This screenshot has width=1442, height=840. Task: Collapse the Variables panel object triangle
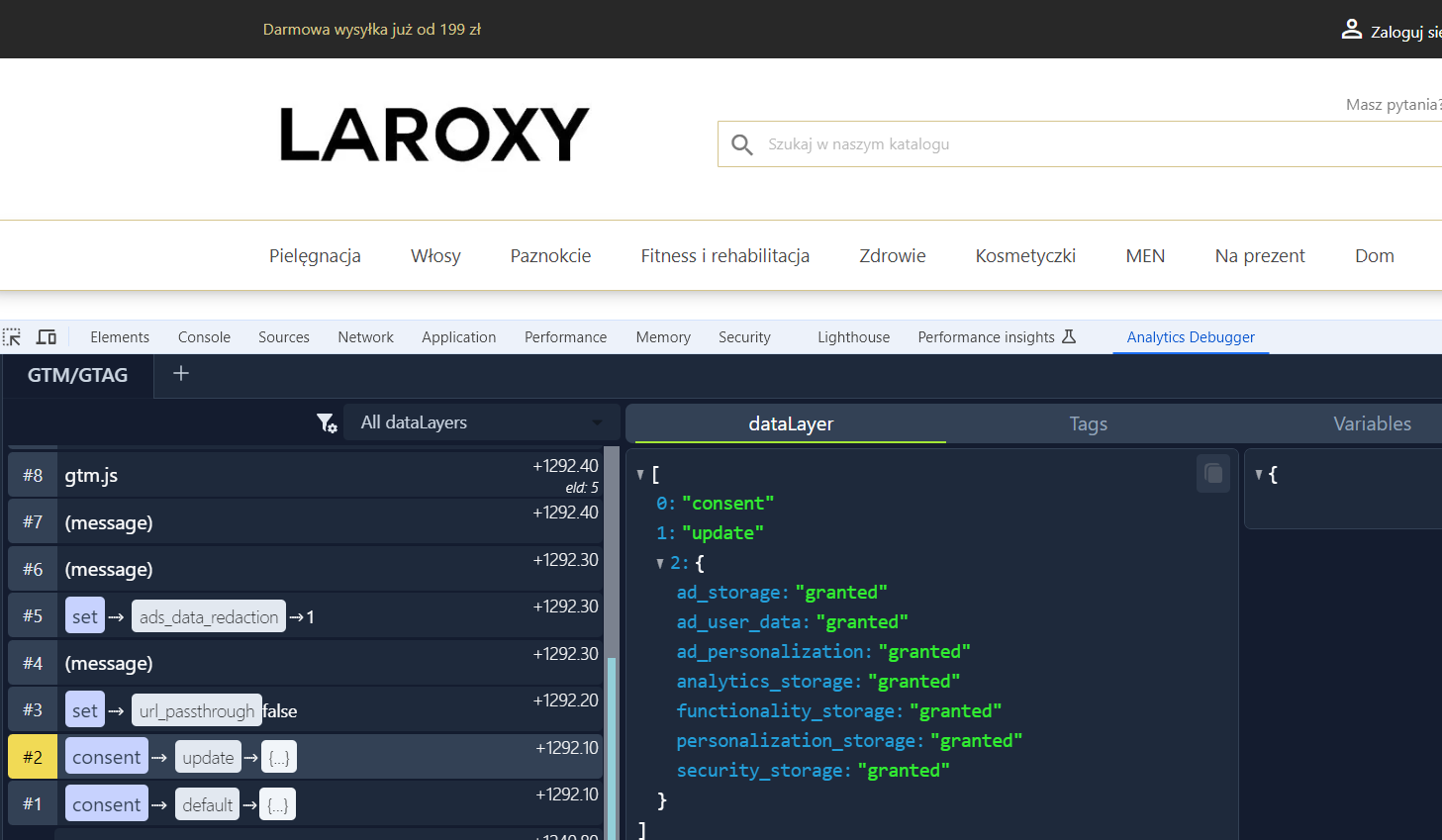(1259, 475)
